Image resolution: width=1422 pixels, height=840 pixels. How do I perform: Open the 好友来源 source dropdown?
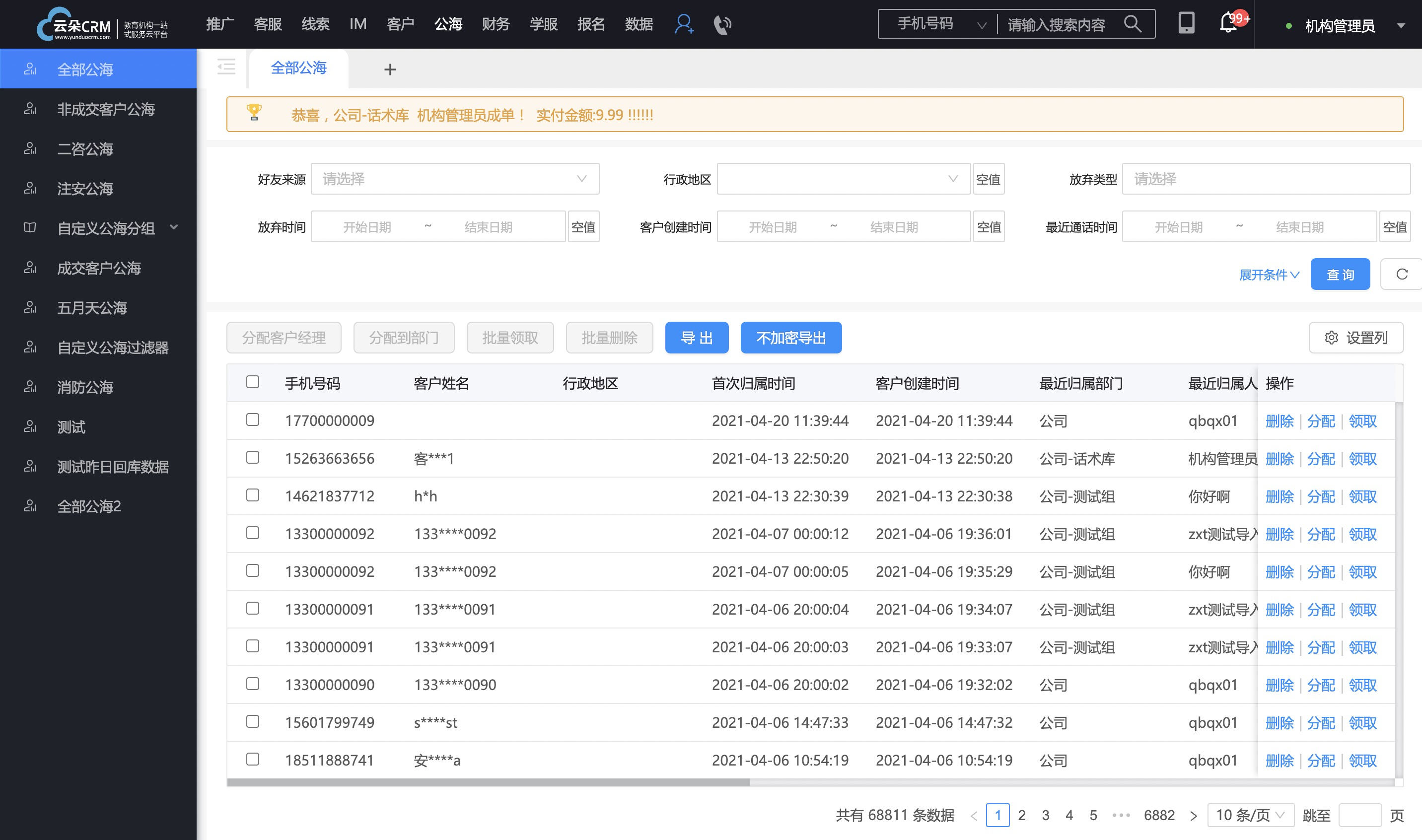(453, 179)
